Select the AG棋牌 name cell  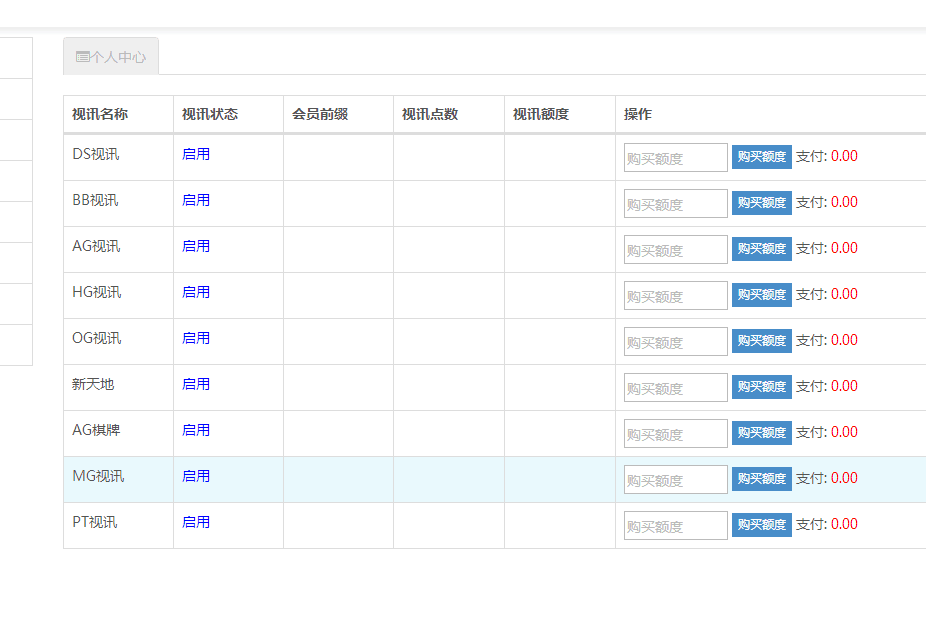(119, 434)
